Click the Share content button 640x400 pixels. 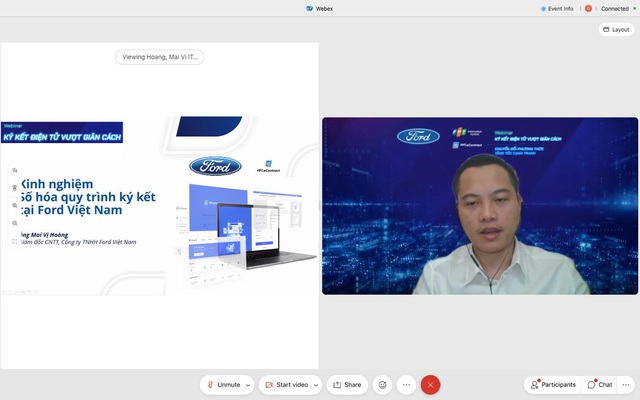pyautogui.click(x=347, y=384)
